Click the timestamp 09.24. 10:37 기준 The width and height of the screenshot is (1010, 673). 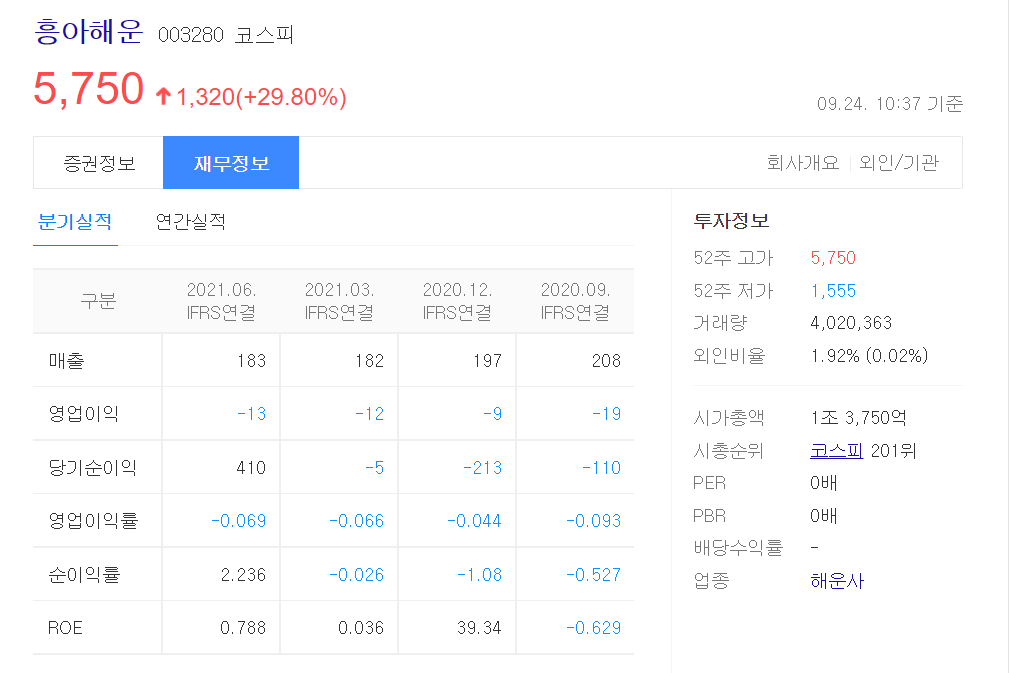click(890, 104)
